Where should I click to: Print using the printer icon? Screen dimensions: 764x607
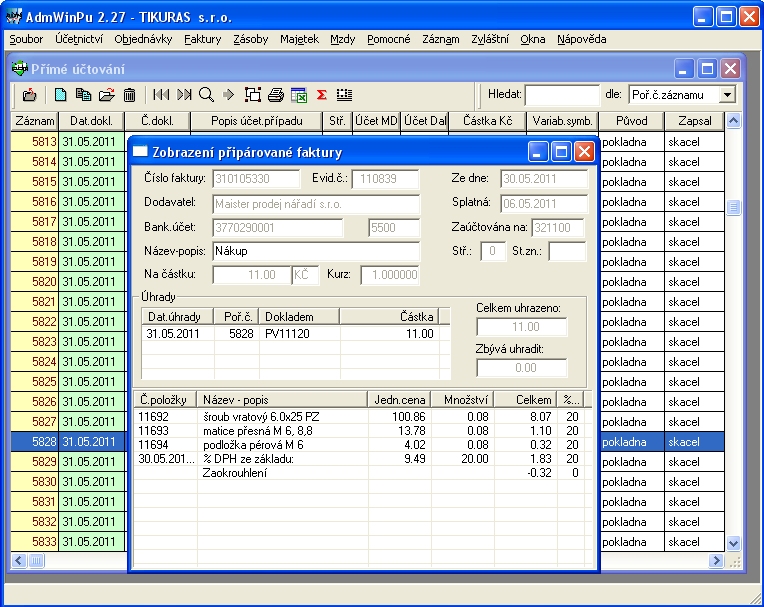276,95
